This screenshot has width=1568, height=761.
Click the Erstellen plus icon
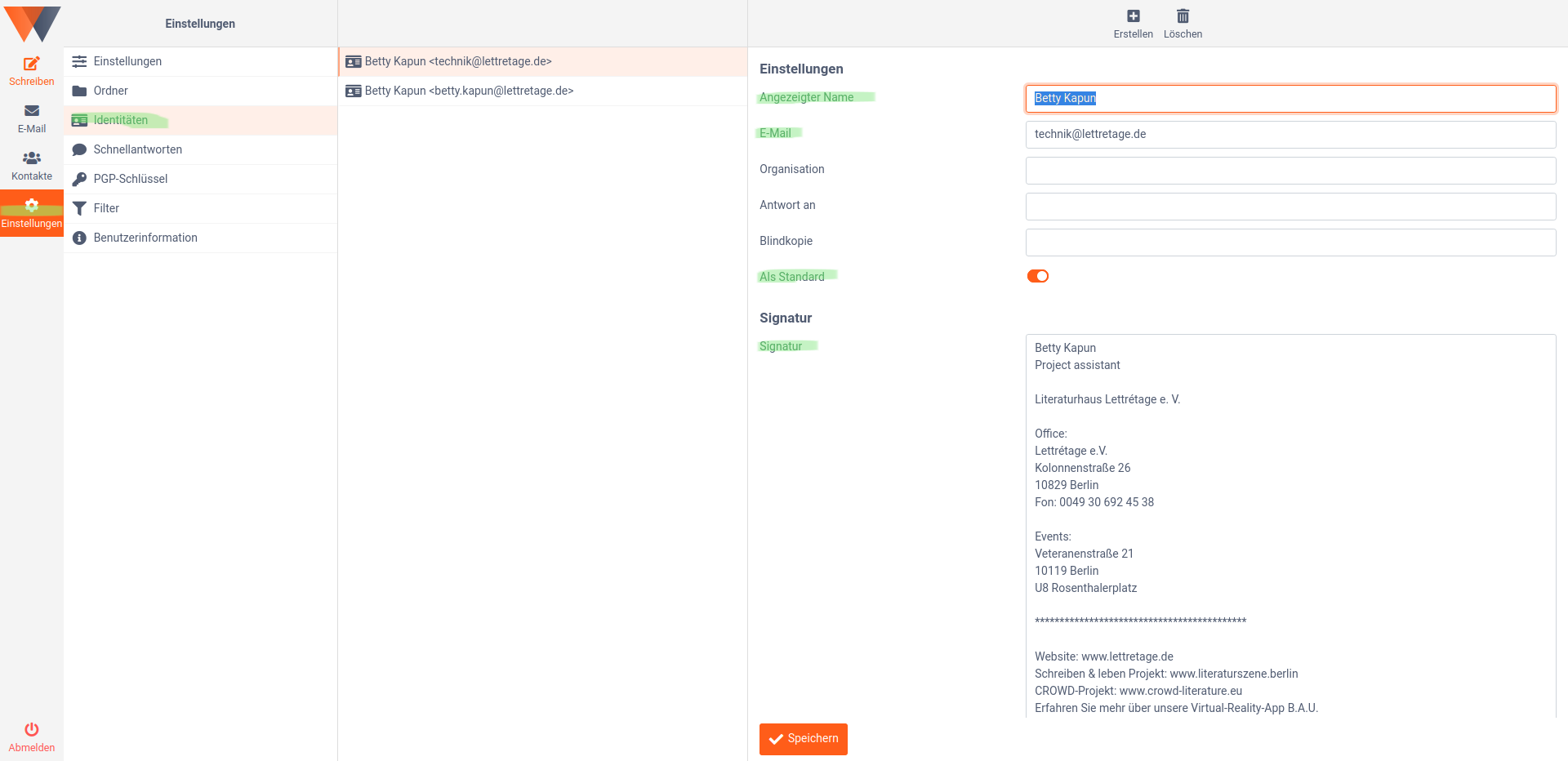click(1134, 16)
